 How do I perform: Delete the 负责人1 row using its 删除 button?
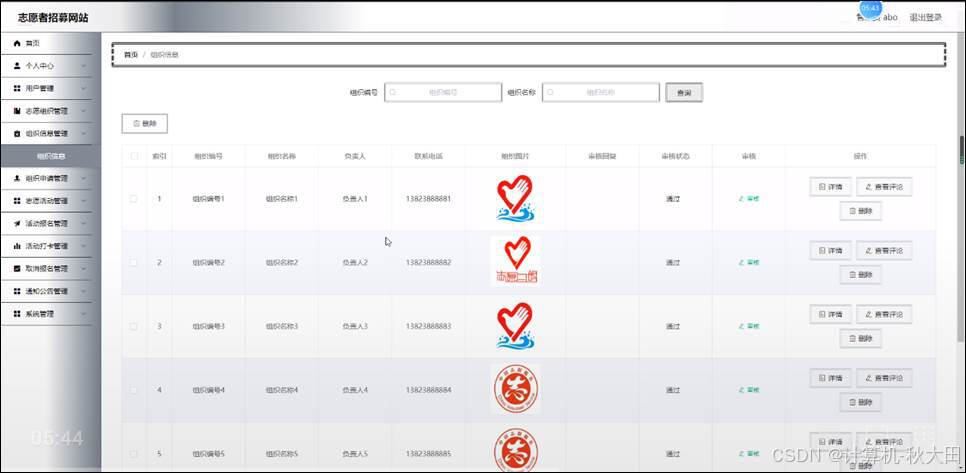pyautogui.click(x=861, y=211)
